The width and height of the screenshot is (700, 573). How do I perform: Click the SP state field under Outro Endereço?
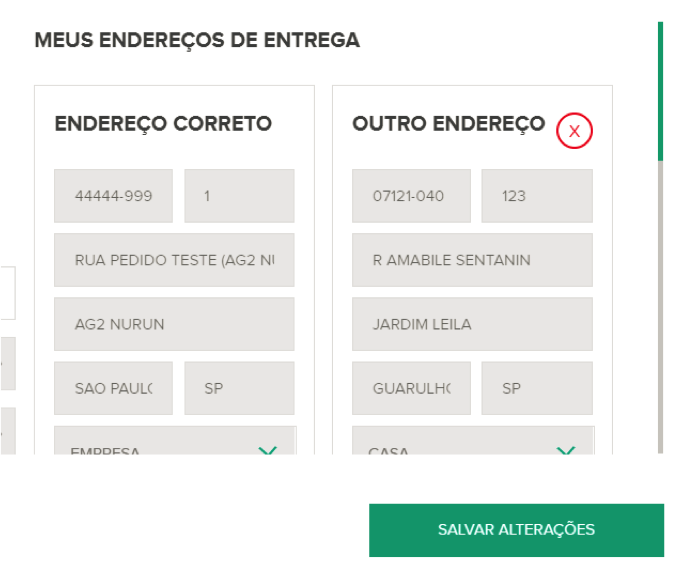[537, 388]
